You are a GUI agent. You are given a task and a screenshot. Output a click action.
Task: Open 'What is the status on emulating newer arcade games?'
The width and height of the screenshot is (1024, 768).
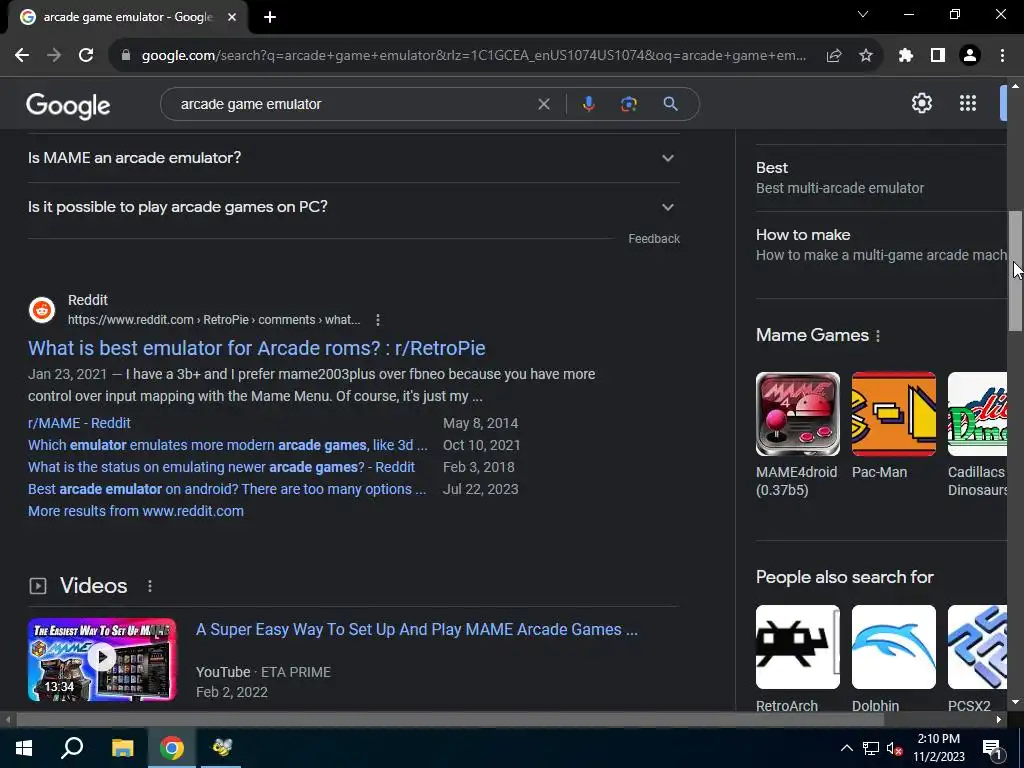coord(221,468)
